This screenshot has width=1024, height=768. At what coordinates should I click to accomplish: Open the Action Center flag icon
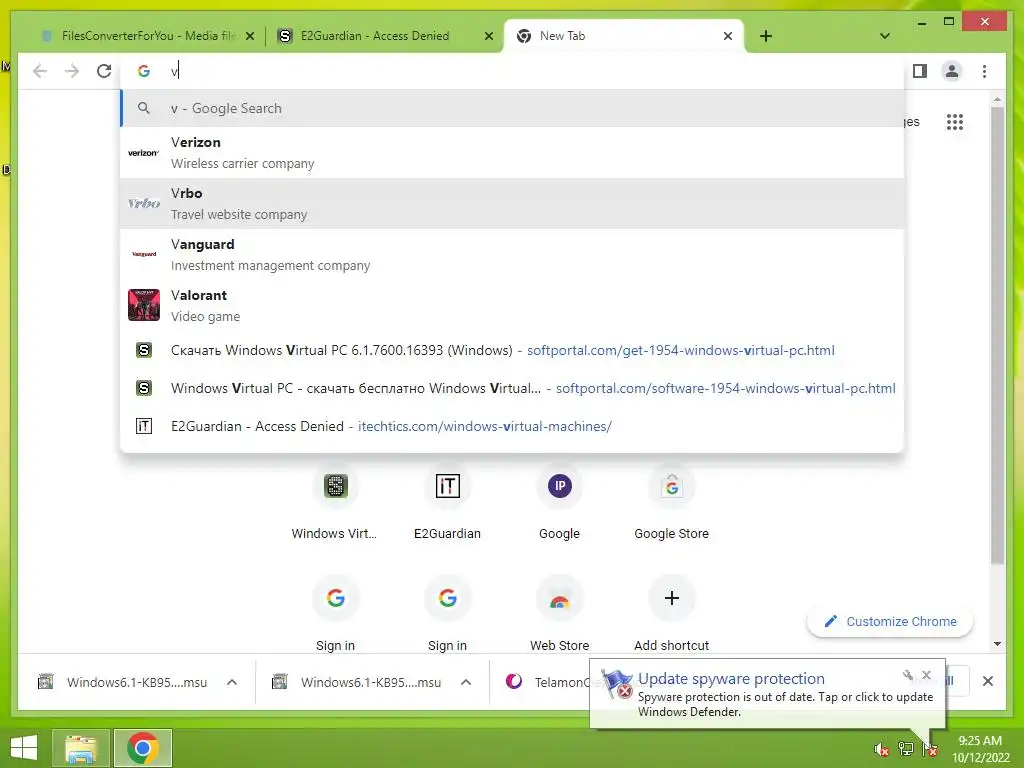pos(930,749)
